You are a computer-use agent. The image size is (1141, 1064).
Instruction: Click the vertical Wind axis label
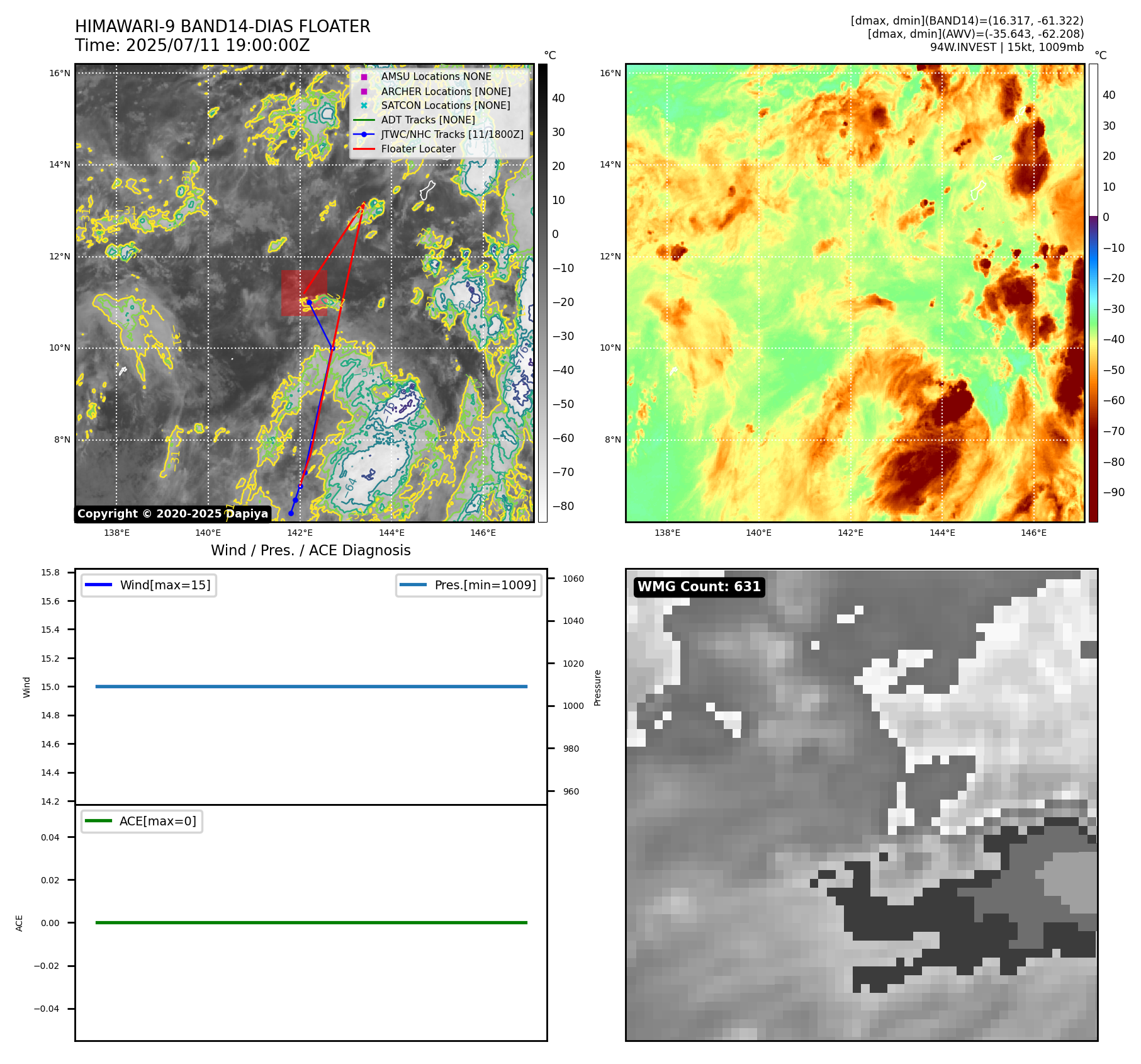[x=26, y=687]
